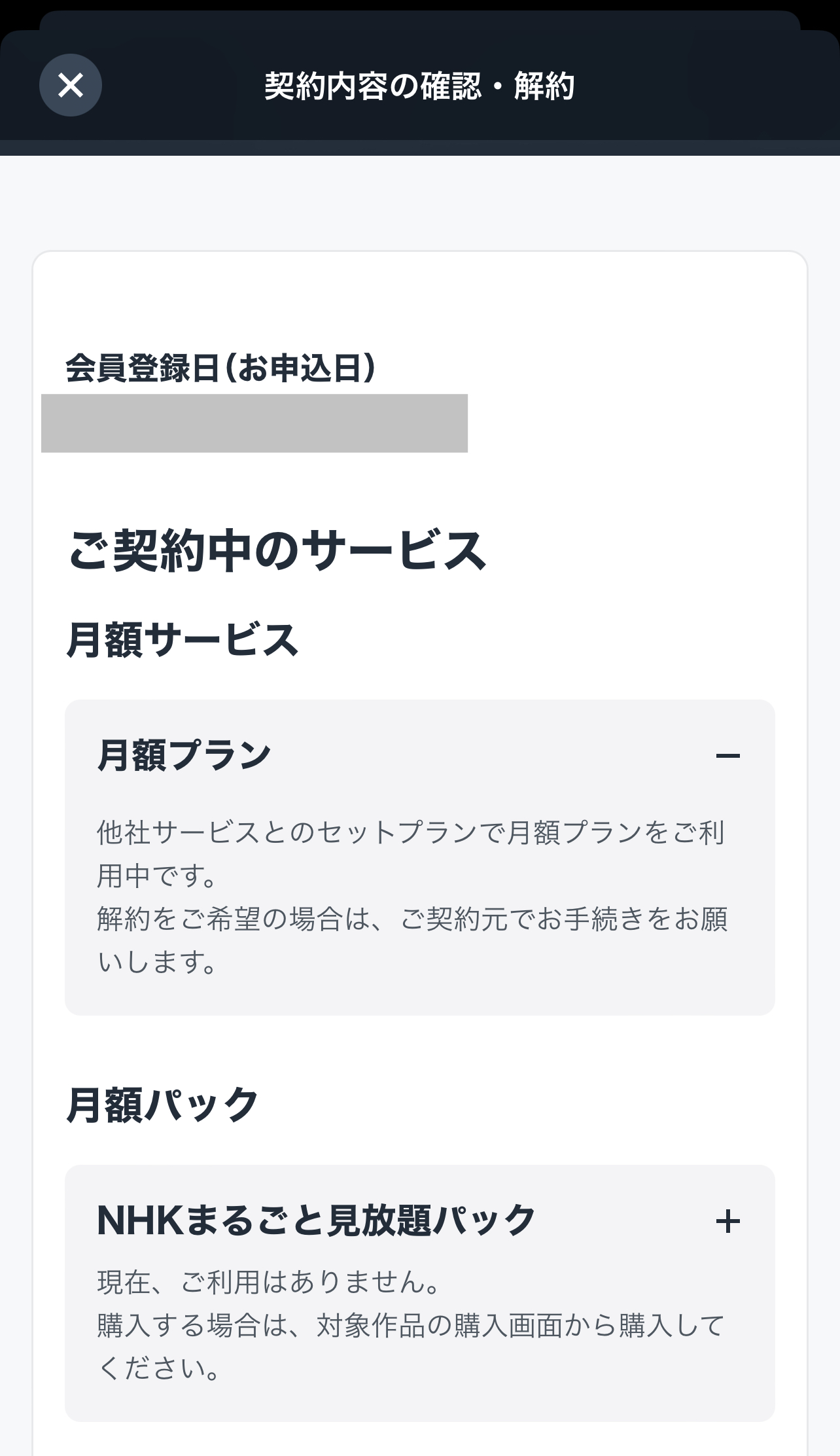The image size is (840, 1456).
Task: Select the 月額サービス section heading
Action: [x=183, y=640]
